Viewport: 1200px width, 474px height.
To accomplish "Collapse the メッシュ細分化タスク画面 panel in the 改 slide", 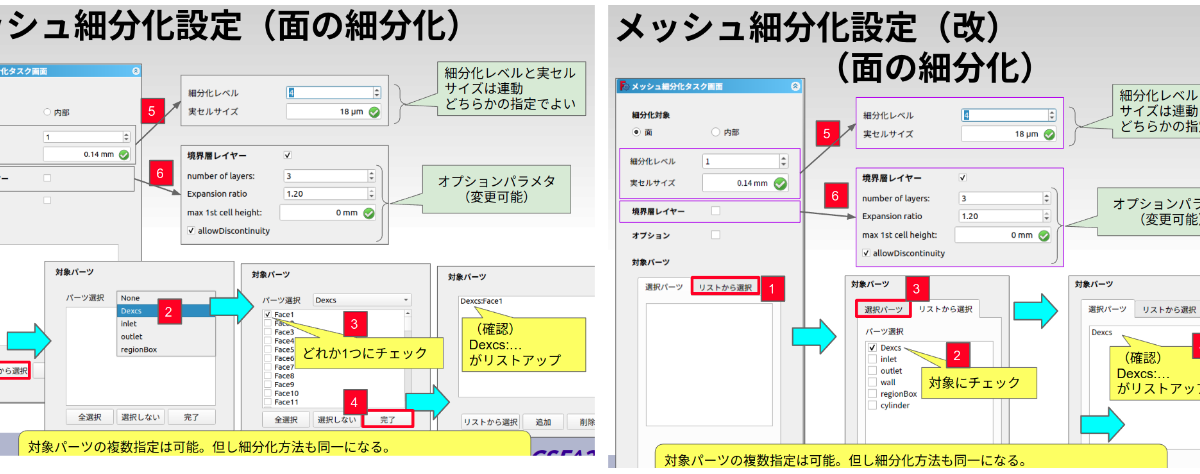I will pyautogui.click(x=795, y=87).
